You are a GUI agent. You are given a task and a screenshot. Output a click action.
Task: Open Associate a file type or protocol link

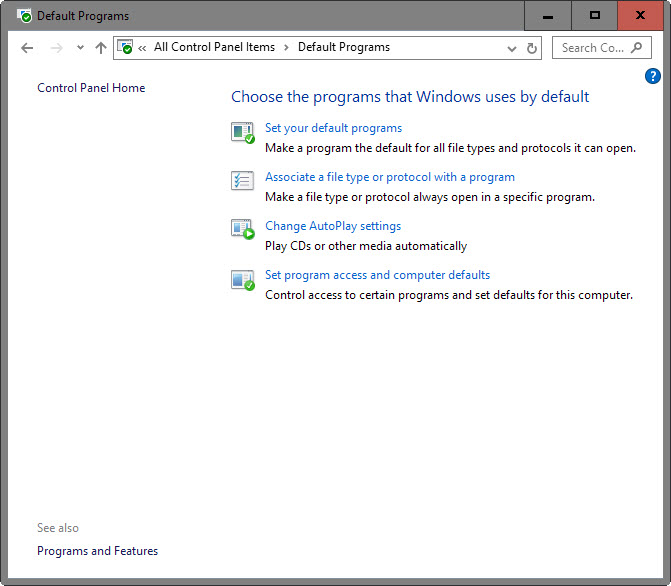(390, 177)
